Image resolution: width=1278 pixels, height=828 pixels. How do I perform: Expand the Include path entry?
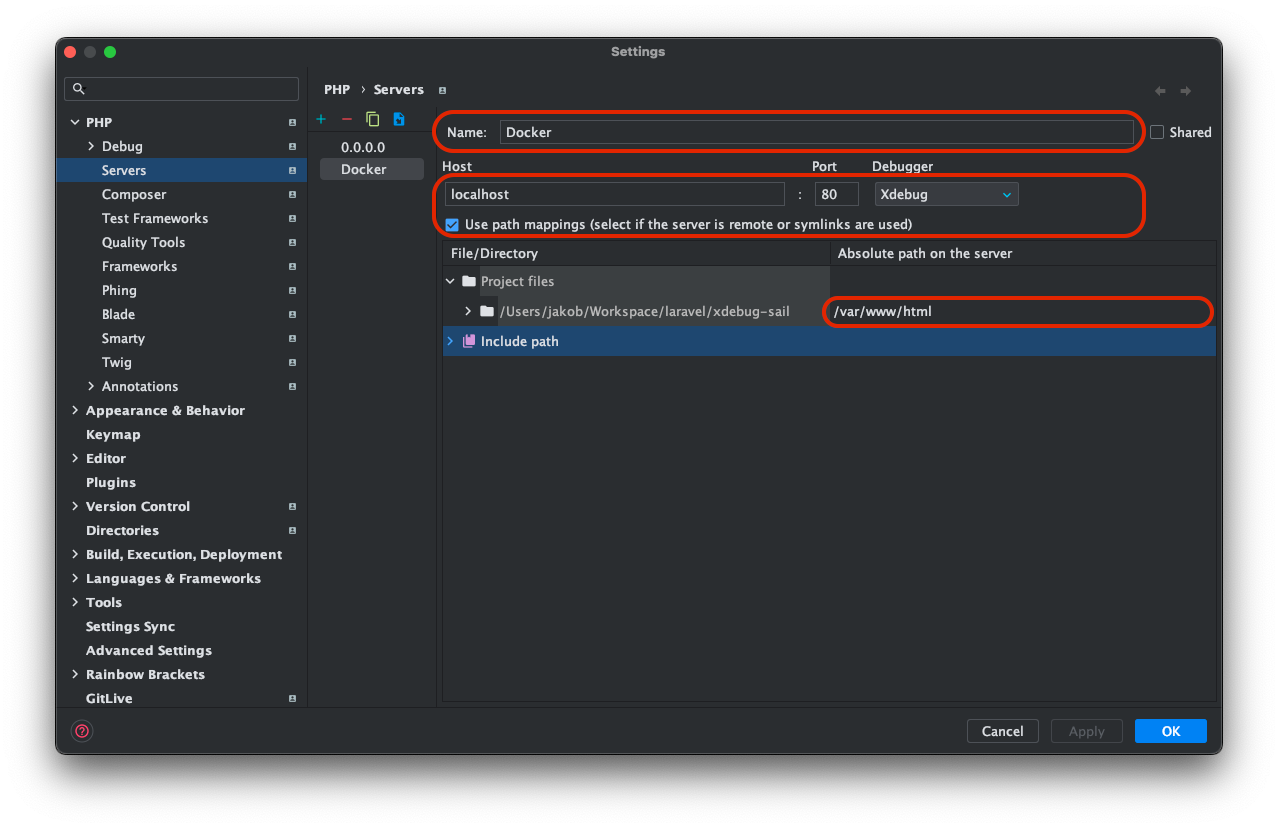click(x=449, y=340)
